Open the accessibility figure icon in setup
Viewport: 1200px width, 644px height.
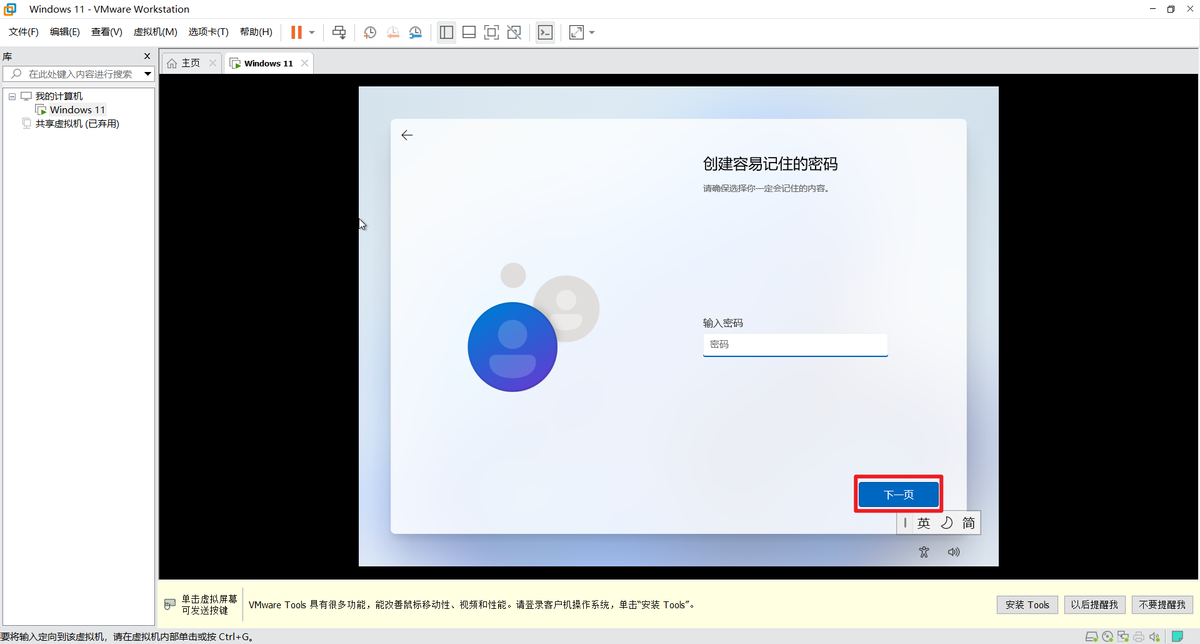924,552
